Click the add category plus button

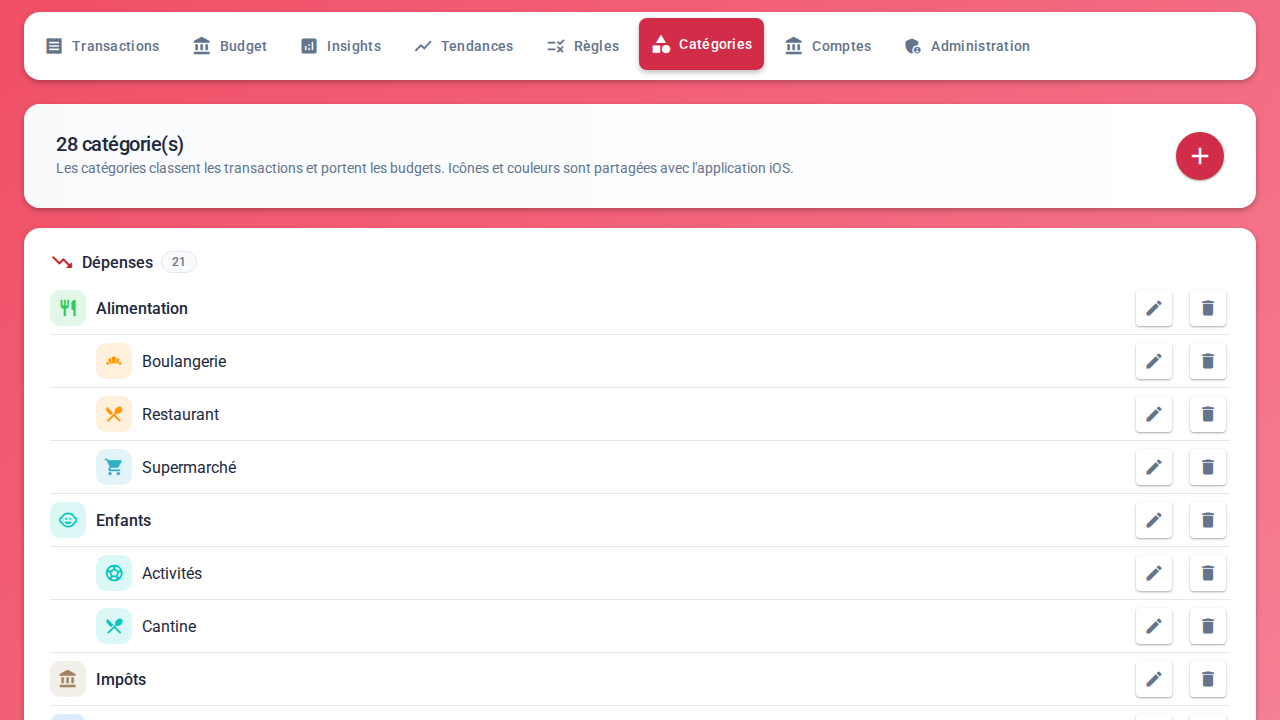[1200, 156]
